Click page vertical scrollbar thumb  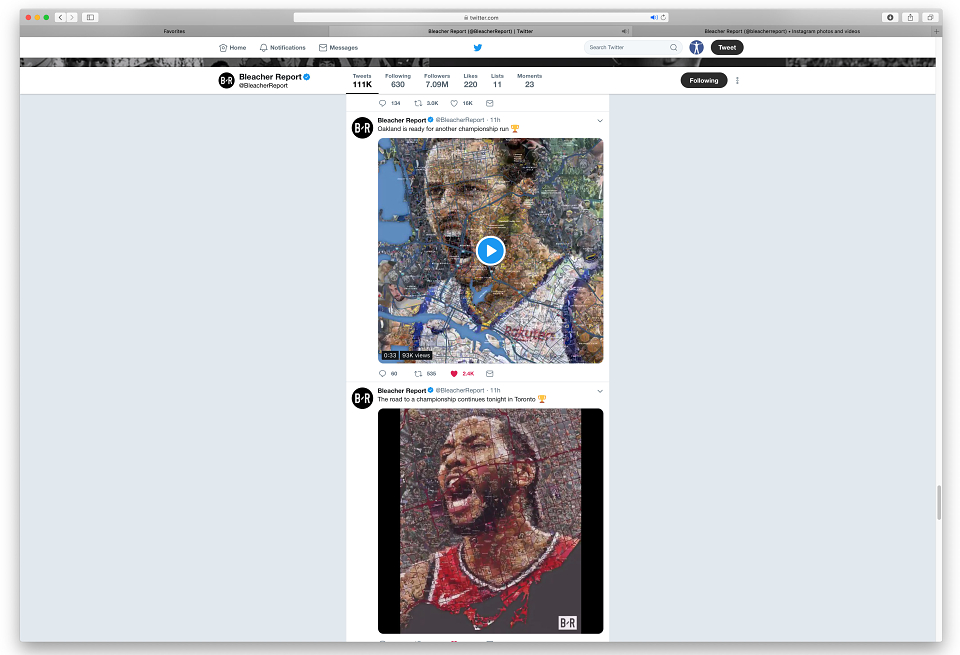(939, 503)
